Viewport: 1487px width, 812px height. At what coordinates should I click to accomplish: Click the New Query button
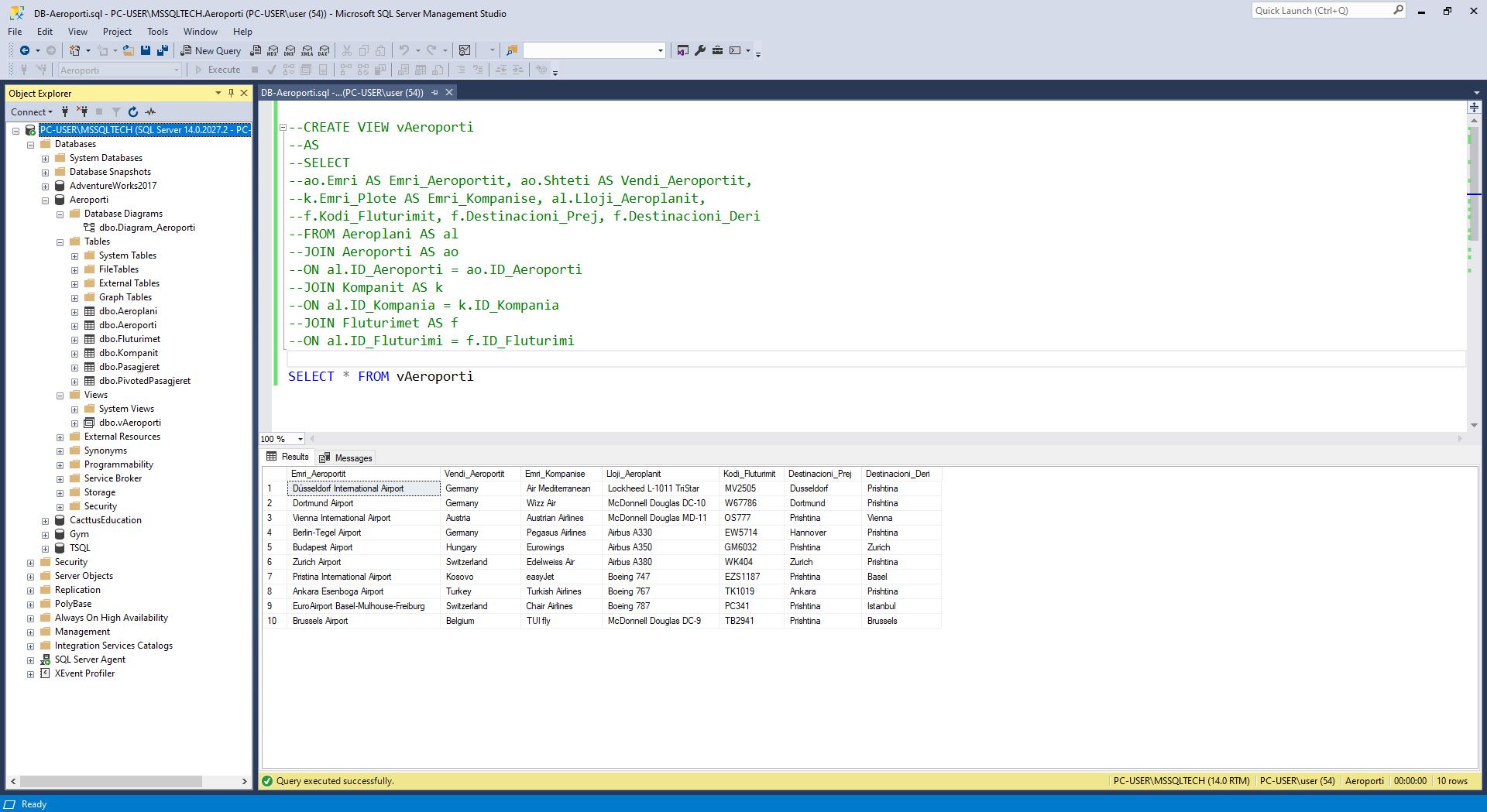pyautogui.click(x=211, y=50)
